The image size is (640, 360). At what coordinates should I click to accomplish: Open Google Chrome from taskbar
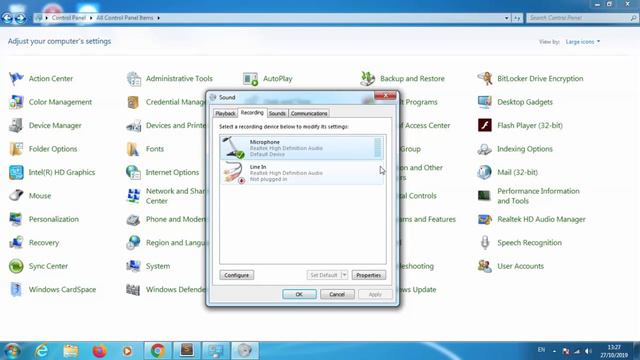[158, 351]
